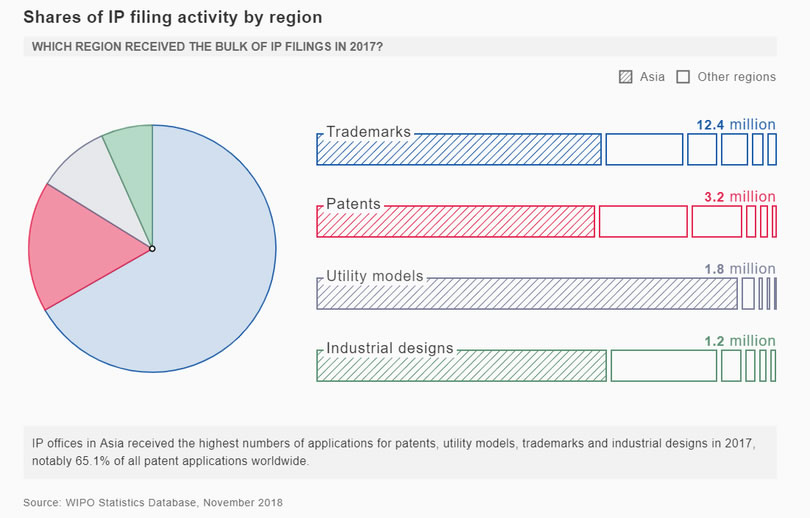Click the Patents bar label
This screenshot has height=518, width=810.
(x=353, y=204)
